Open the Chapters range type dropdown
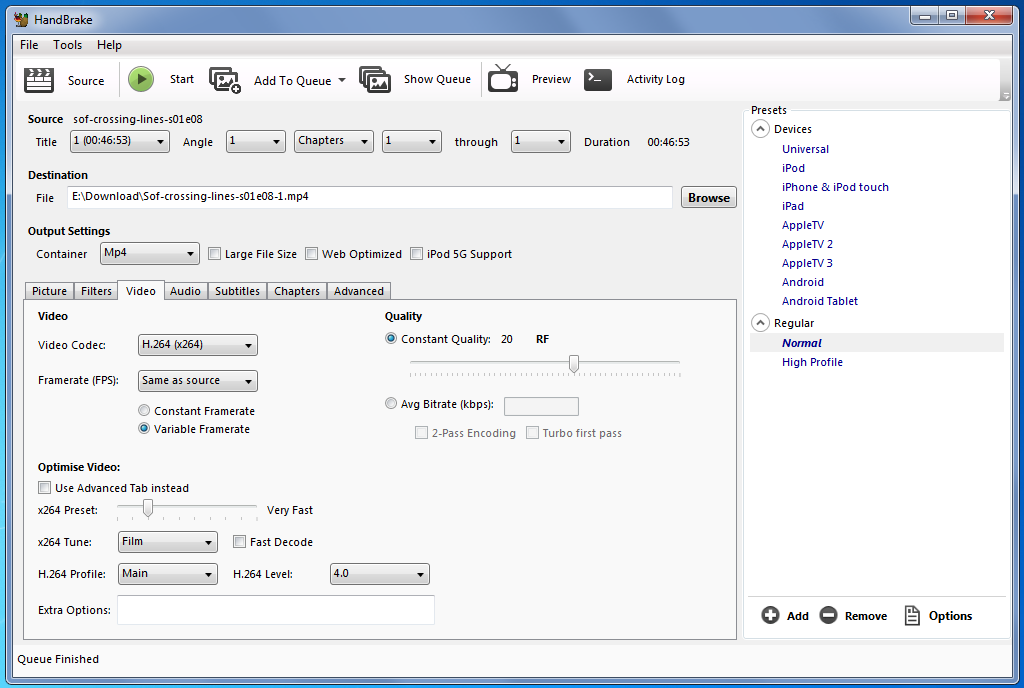Screen dimensions: 1024x688 (334, 141)
